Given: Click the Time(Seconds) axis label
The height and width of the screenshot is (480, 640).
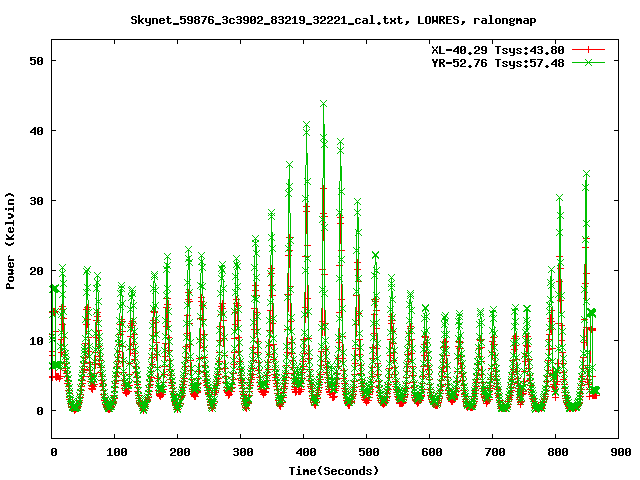Looking at the screenshot, I should (334, 471).
